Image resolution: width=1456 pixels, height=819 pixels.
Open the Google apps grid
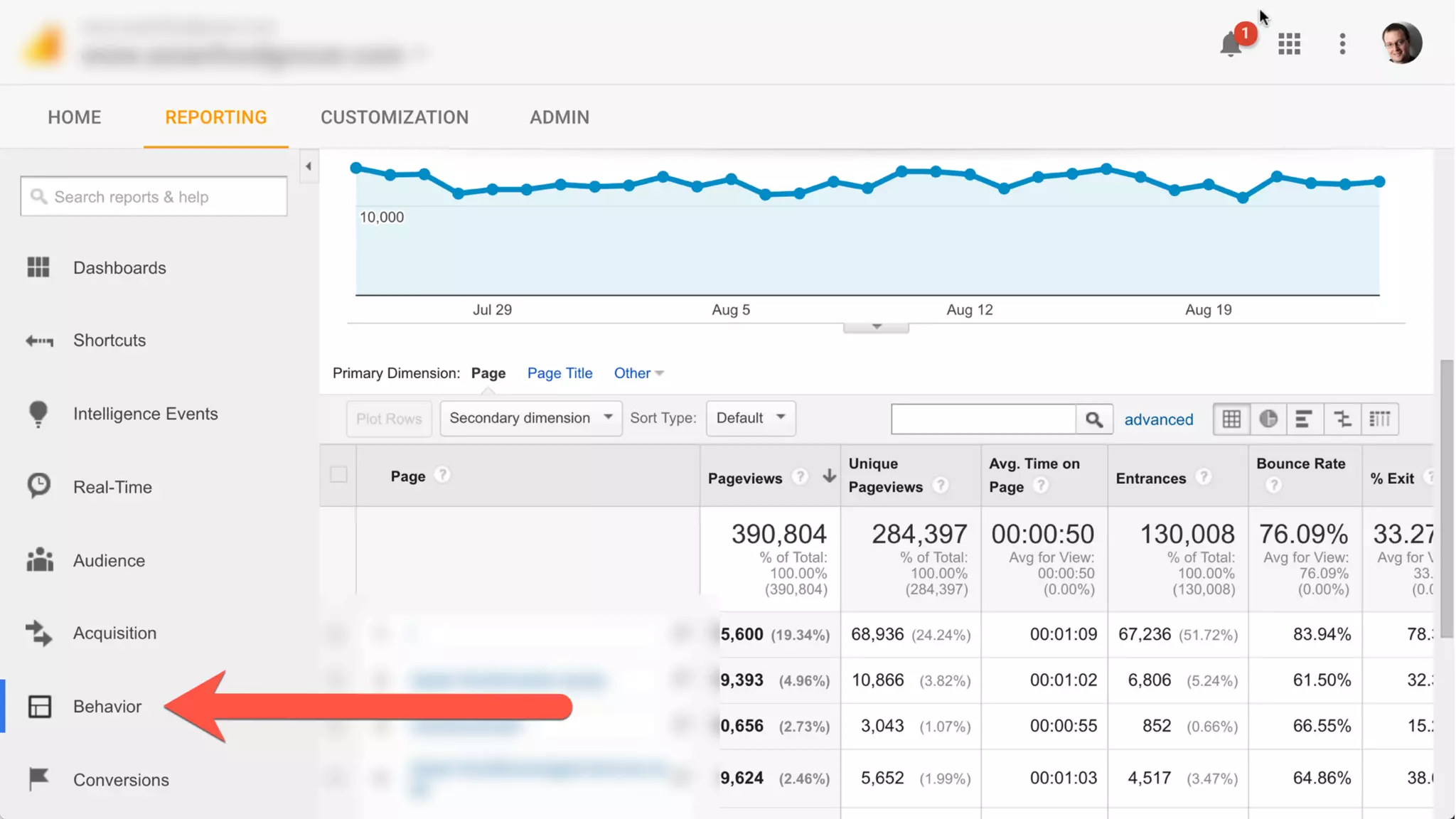(x=1289, y=44)
